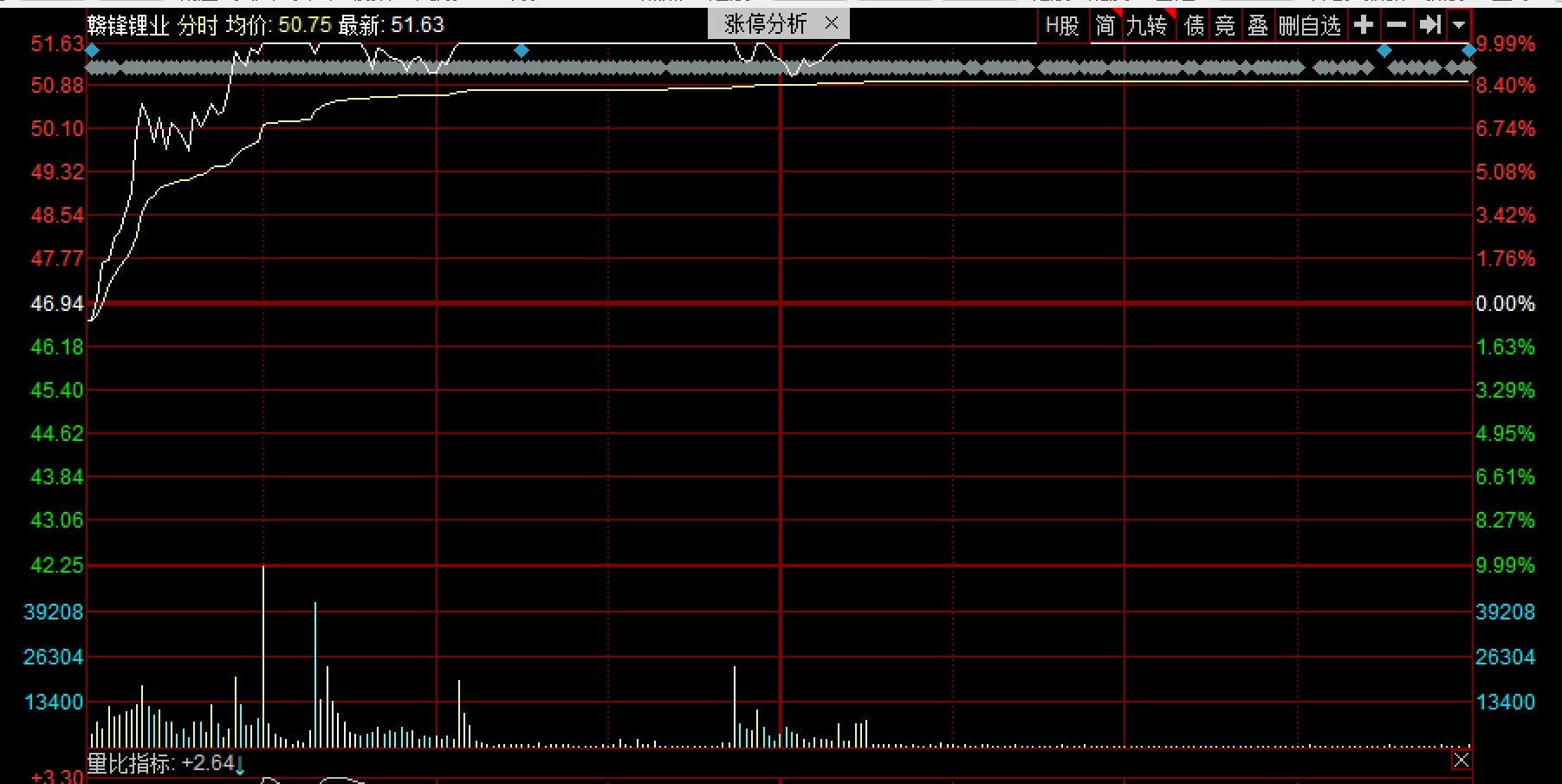Toggle the 简 simplified view button
1562x784 pixels.
coord(1105,26)
